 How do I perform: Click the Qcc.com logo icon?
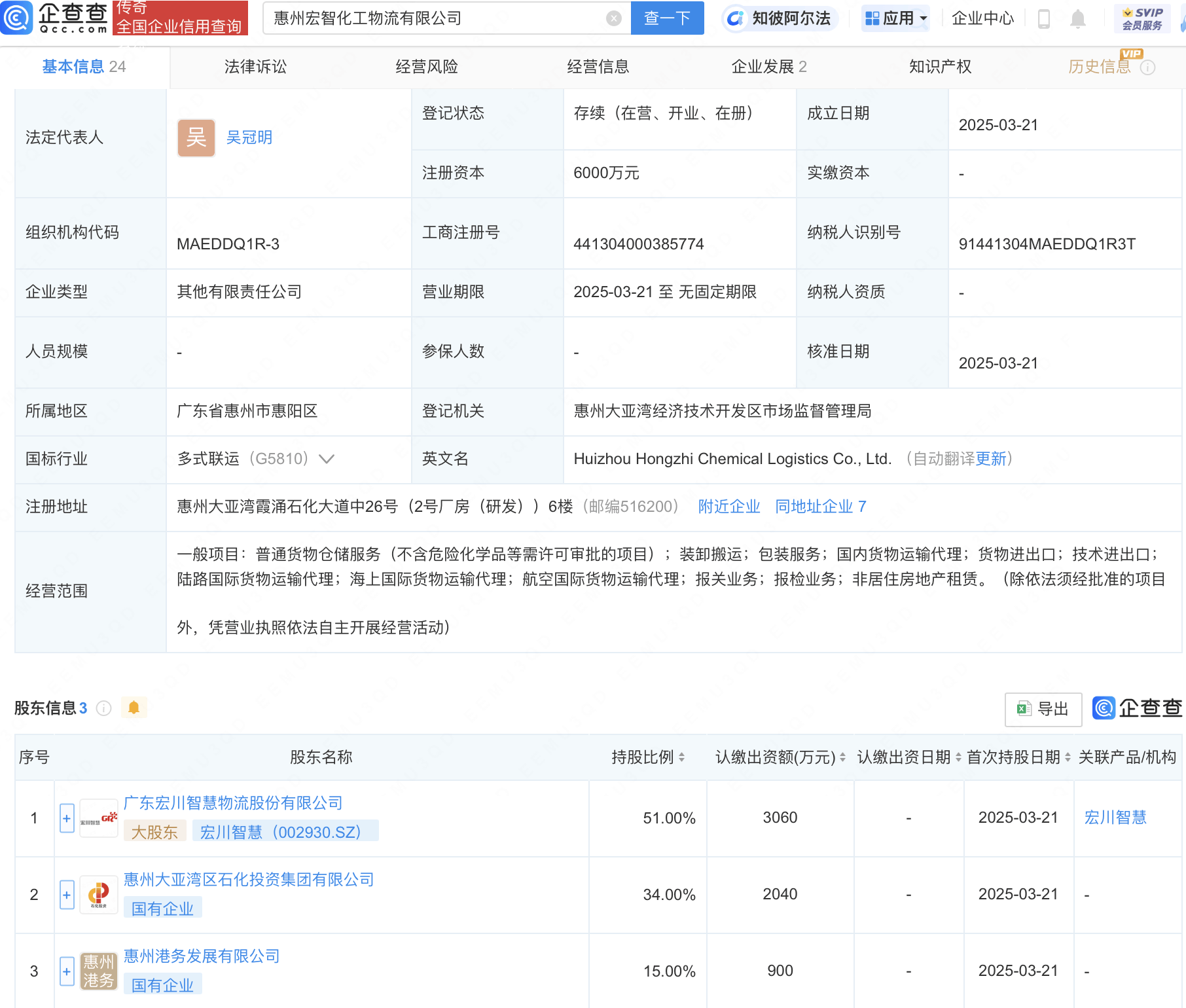tap(16, 18)
